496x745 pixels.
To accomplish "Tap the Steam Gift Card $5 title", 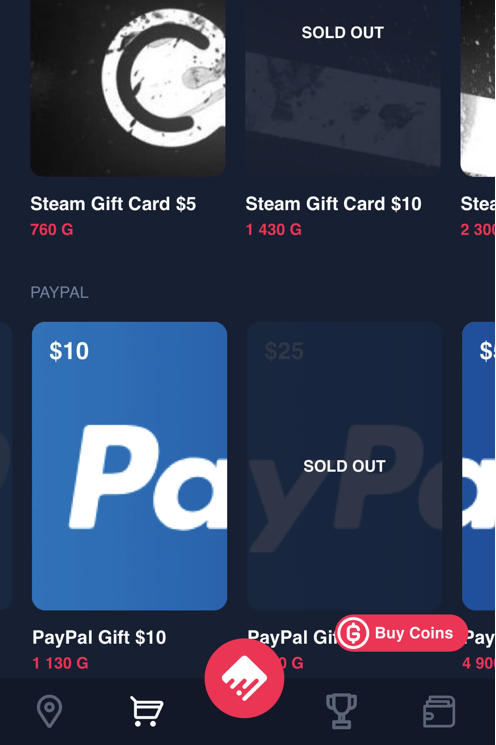I will 113,204.
